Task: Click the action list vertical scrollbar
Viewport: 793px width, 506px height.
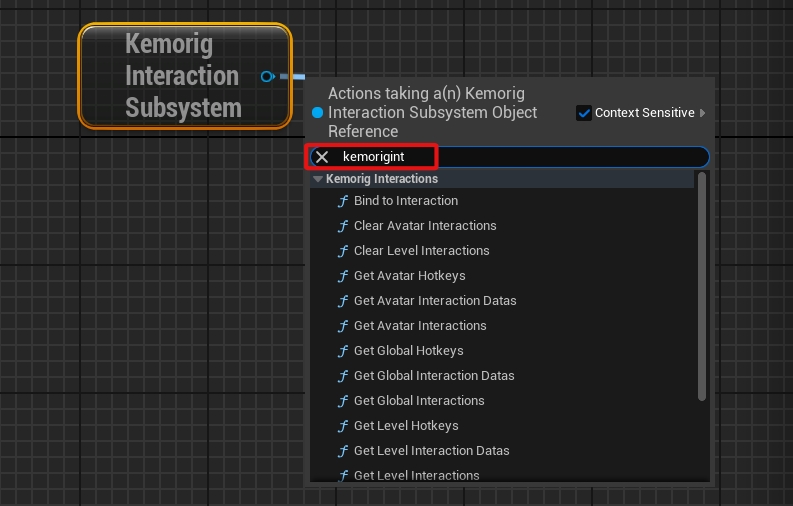Action: pyautogui.click(x=702, y=290)
